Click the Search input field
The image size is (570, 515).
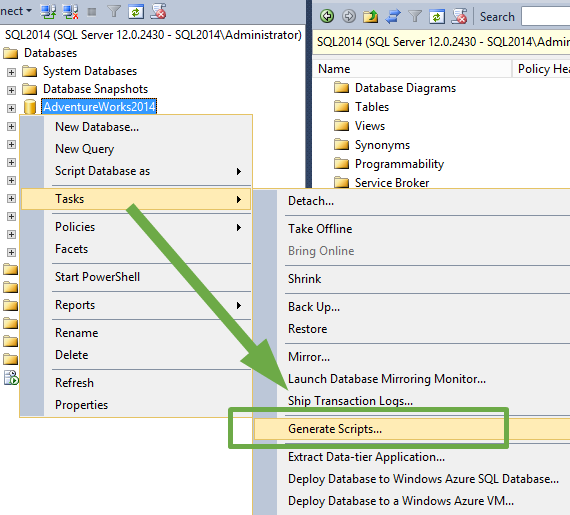pos(546,16)
